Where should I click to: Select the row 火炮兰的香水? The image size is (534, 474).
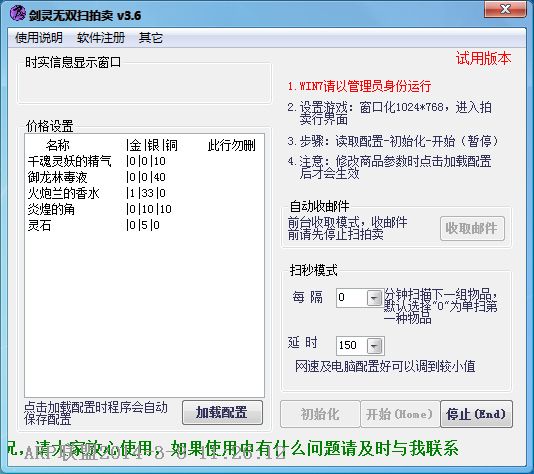click(x=144, y=193)
